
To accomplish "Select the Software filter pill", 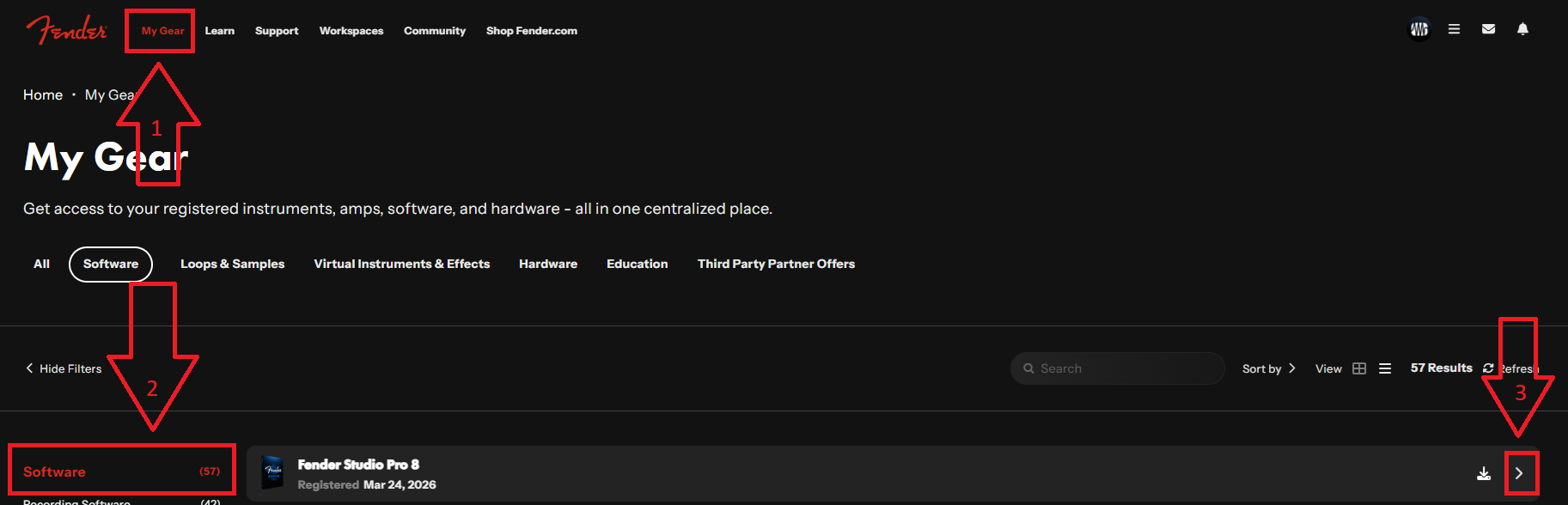I will [x=111, y=265].
